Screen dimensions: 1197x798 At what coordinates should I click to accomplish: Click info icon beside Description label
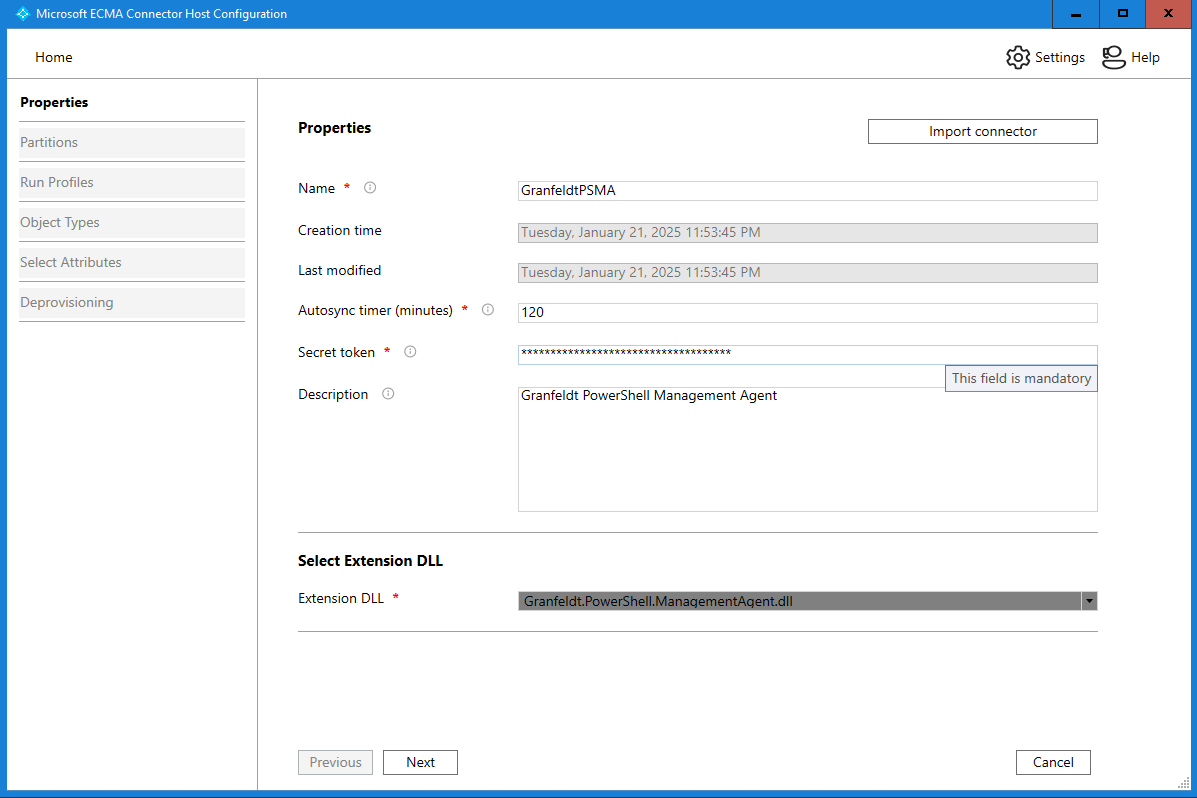(388, 394)
